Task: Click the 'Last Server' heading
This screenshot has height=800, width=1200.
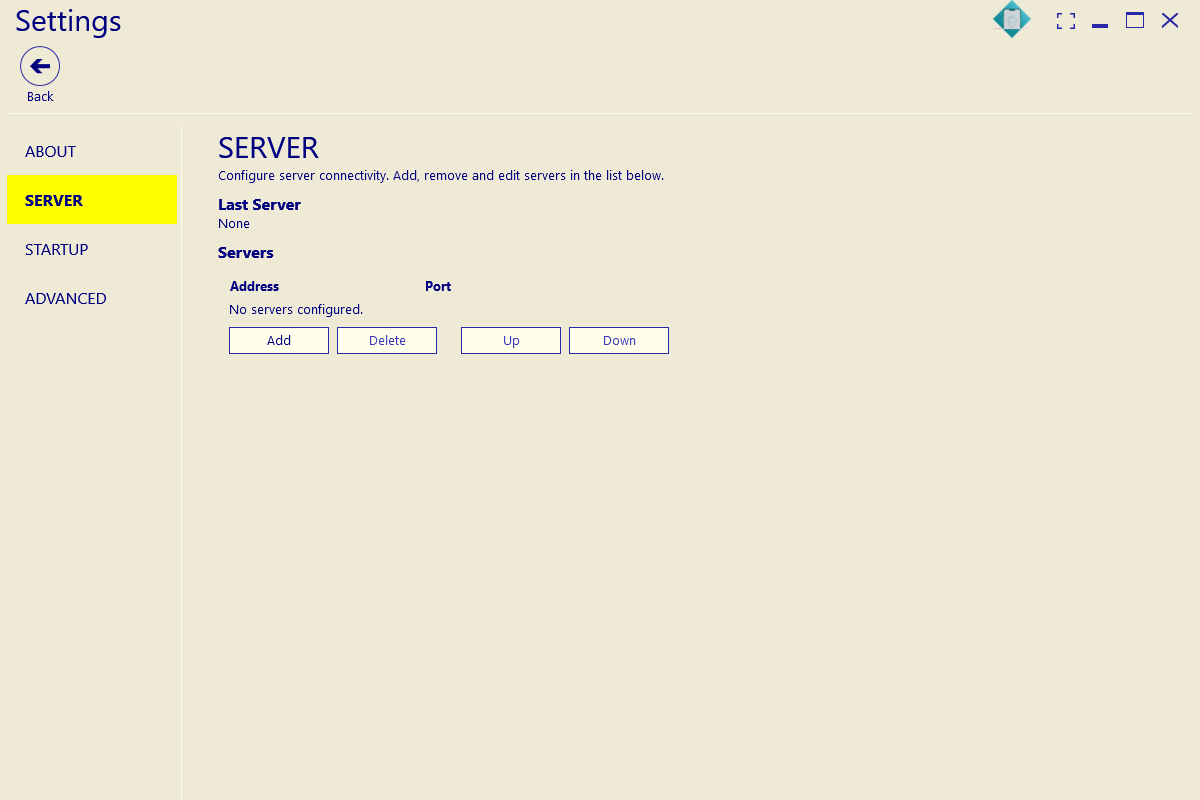Action: pyautogui.click(x=259, y=204)
